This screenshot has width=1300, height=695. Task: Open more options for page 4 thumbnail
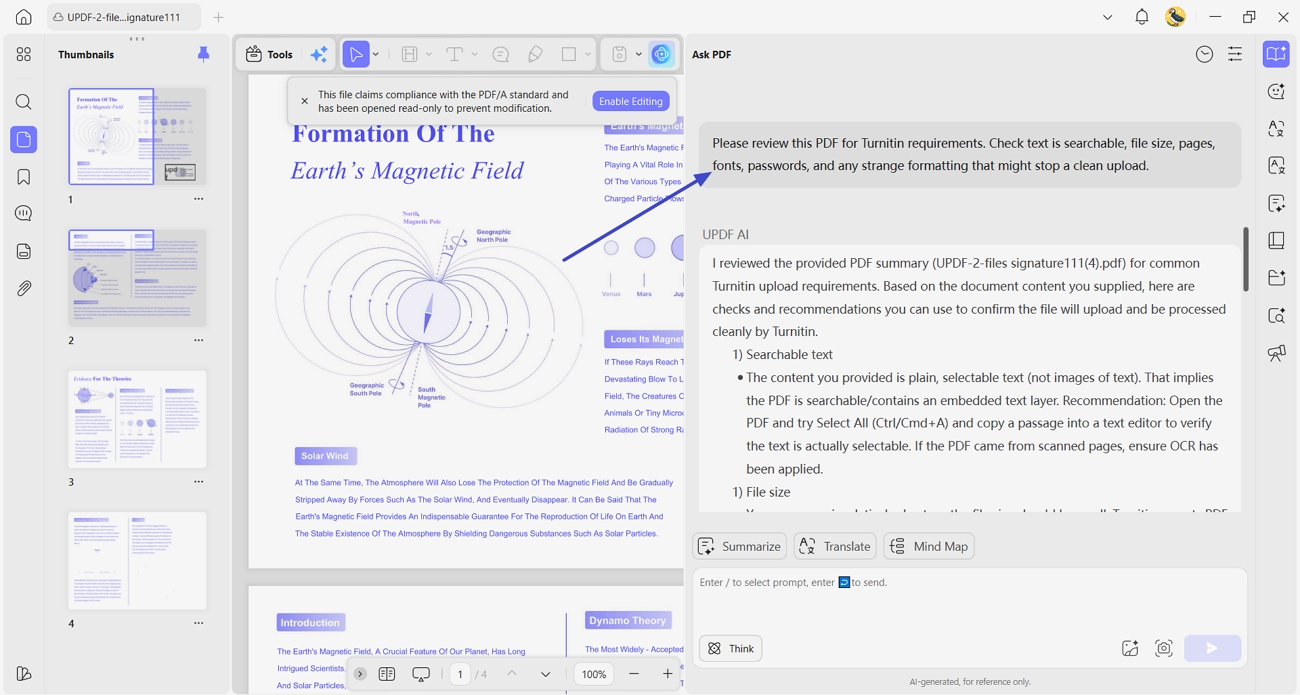click(198, 623)
